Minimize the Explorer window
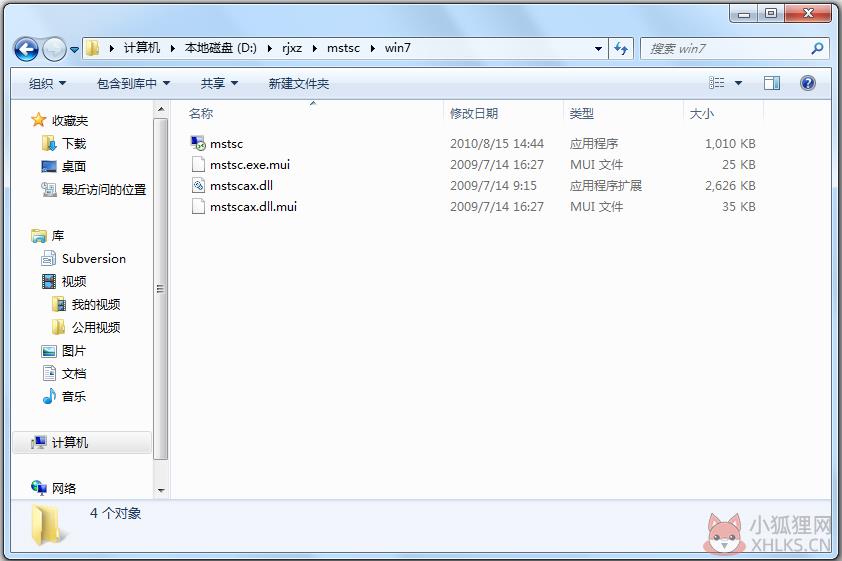 [x=743, y=13]
